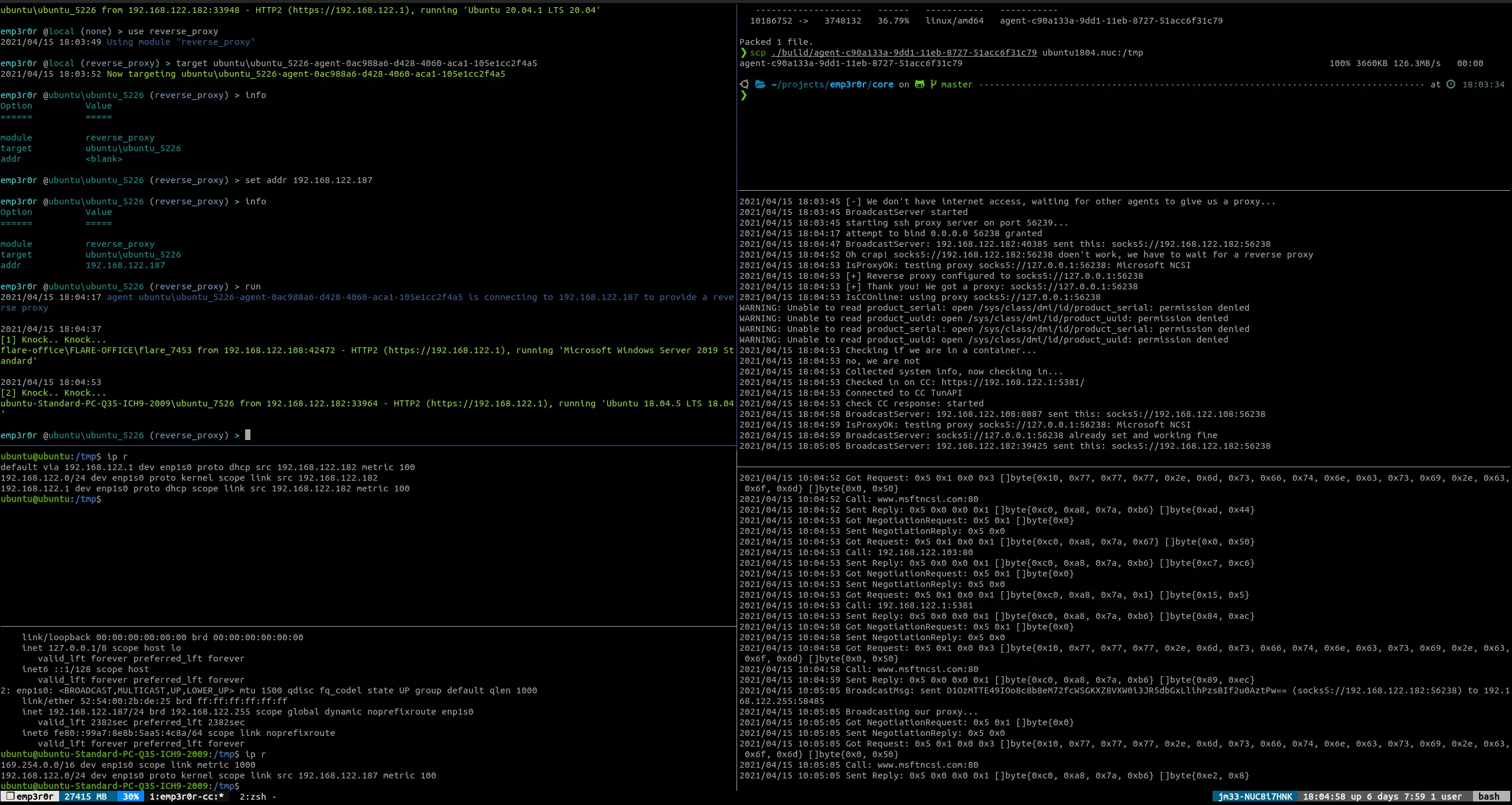This screenshot has width=1512, height=805.
Task: Switch to tmux window 2:zsh
Action: click(253, 796)
